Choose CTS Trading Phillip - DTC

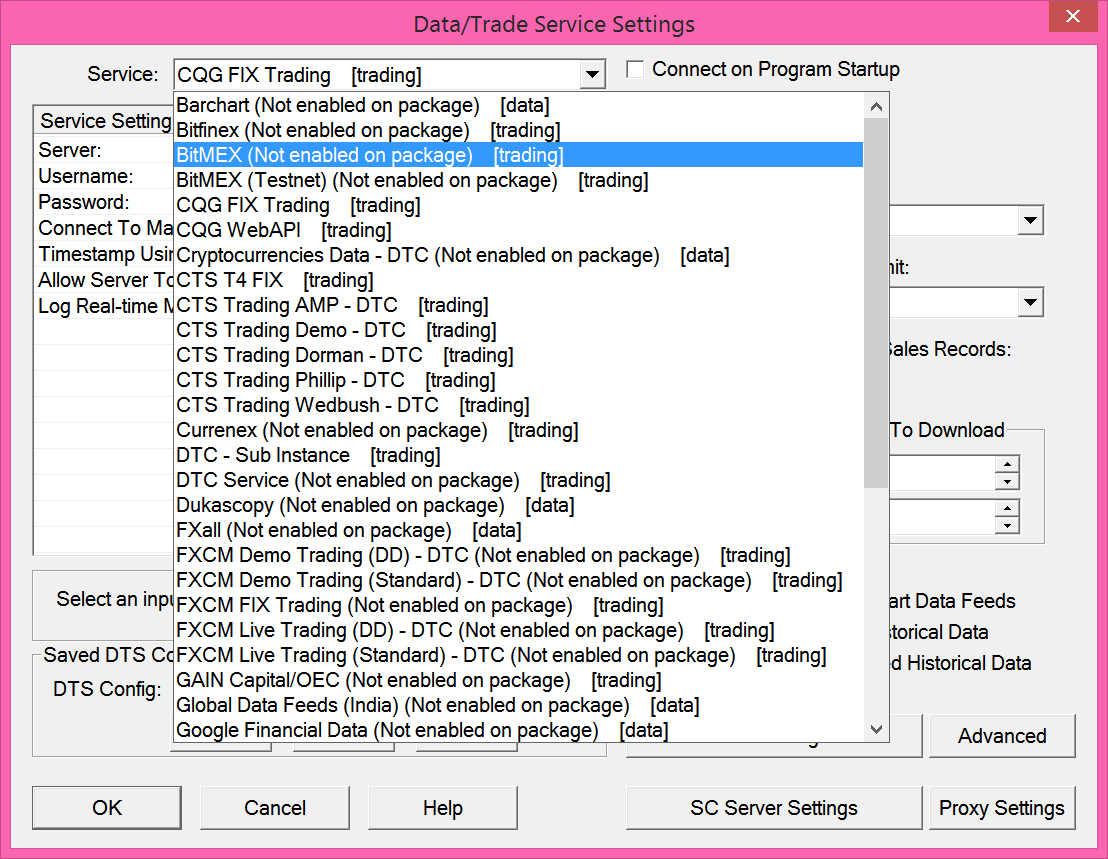tap(518, 380)
